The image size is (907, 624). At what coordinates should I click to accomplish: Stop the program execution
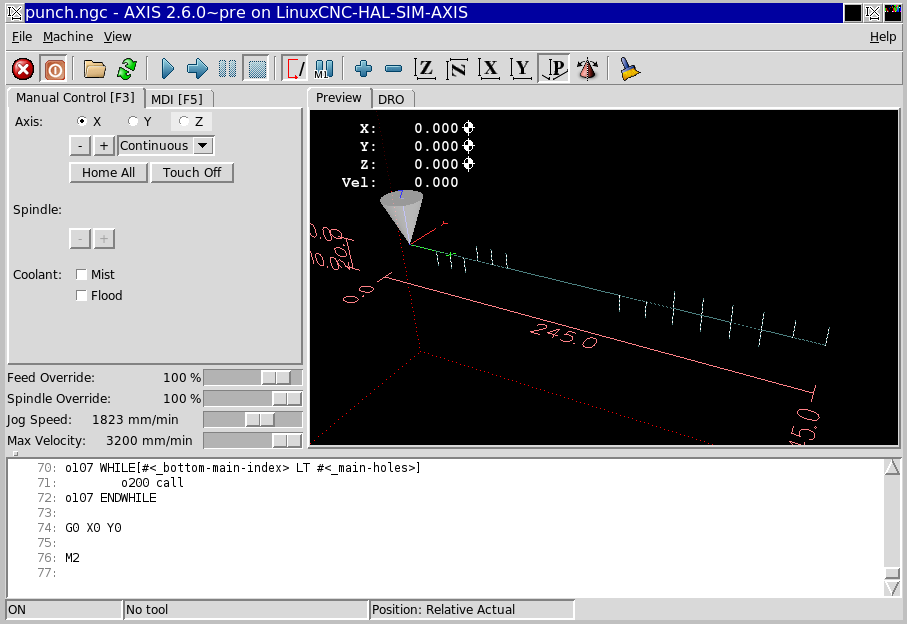(x=257, y=69)
